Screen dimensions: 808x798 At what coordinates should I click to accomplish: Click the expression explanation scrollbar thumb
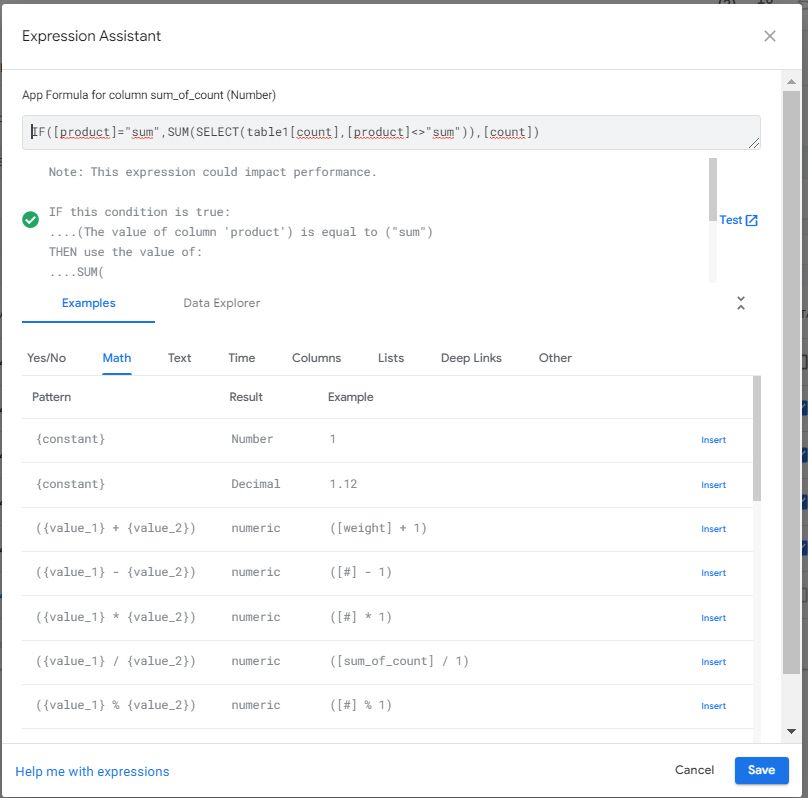coord(713,190)
